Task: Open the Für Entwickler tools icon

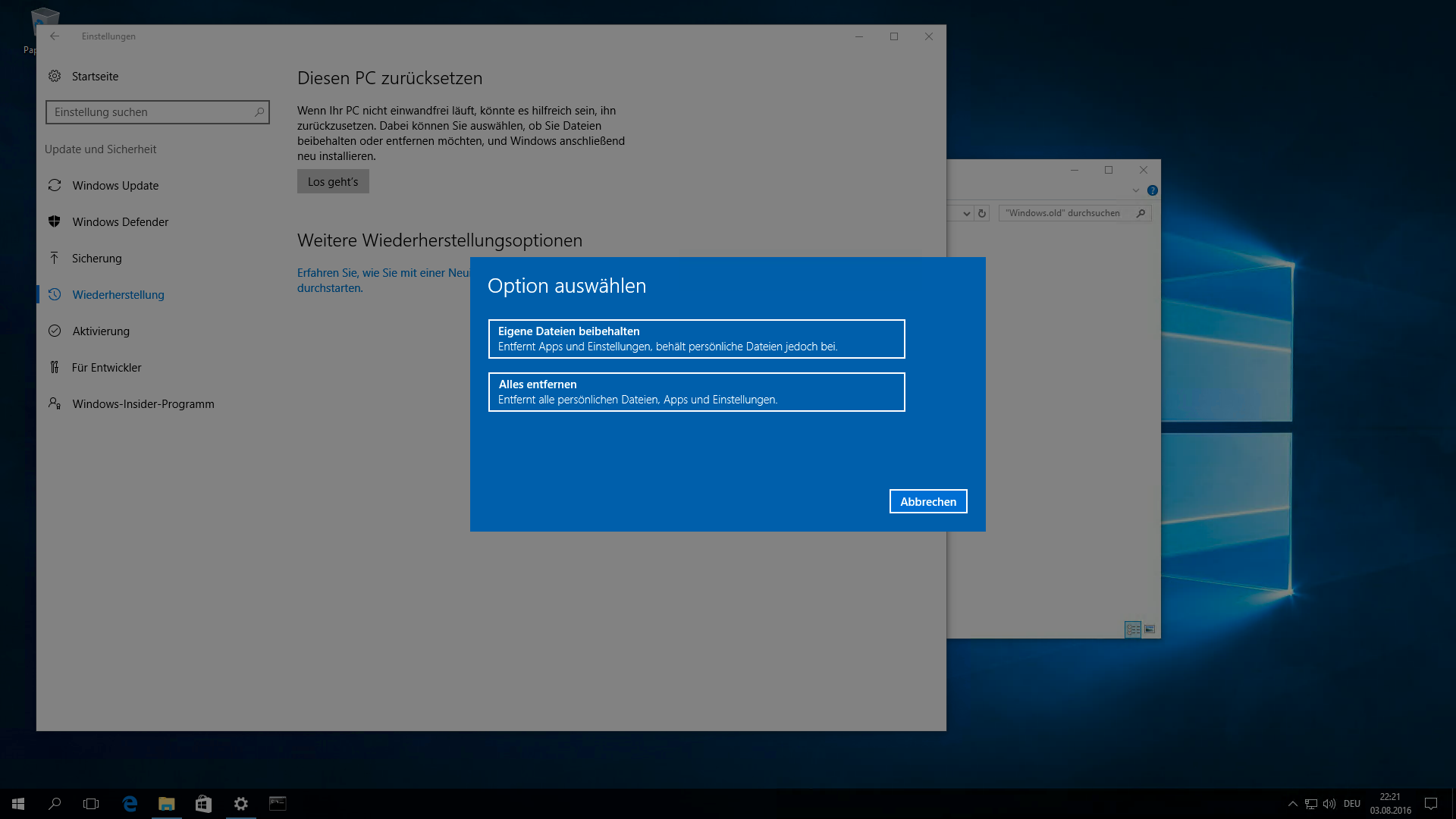Action: [x=55, y=367]
